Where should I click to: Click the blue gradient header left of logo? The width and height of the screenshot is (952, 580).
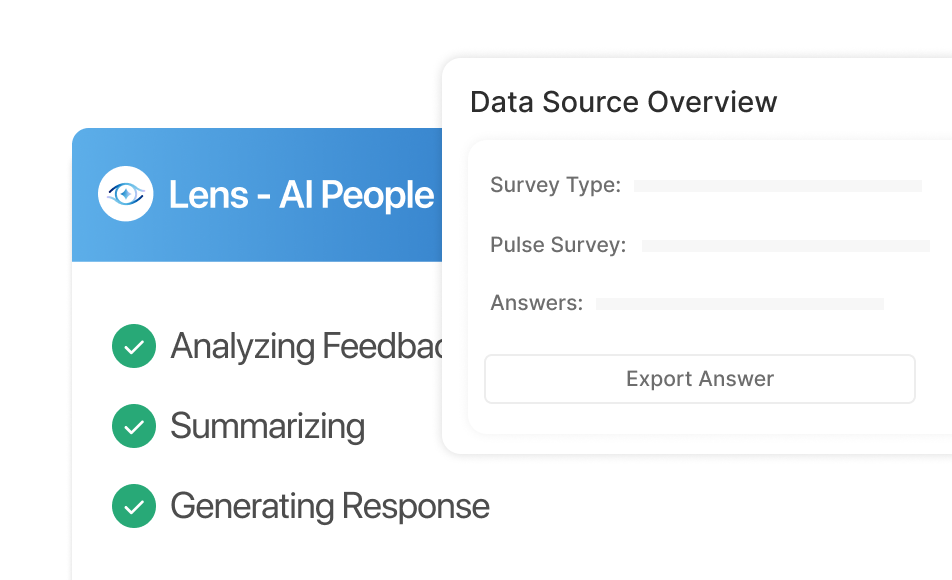[85, 195]
